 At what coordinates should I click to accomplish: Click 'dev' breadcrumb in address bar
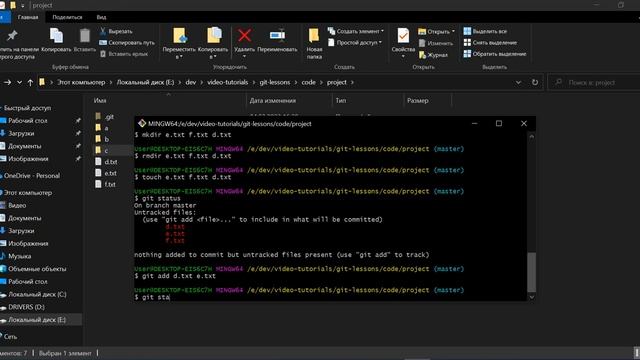(x=191, y=82)
